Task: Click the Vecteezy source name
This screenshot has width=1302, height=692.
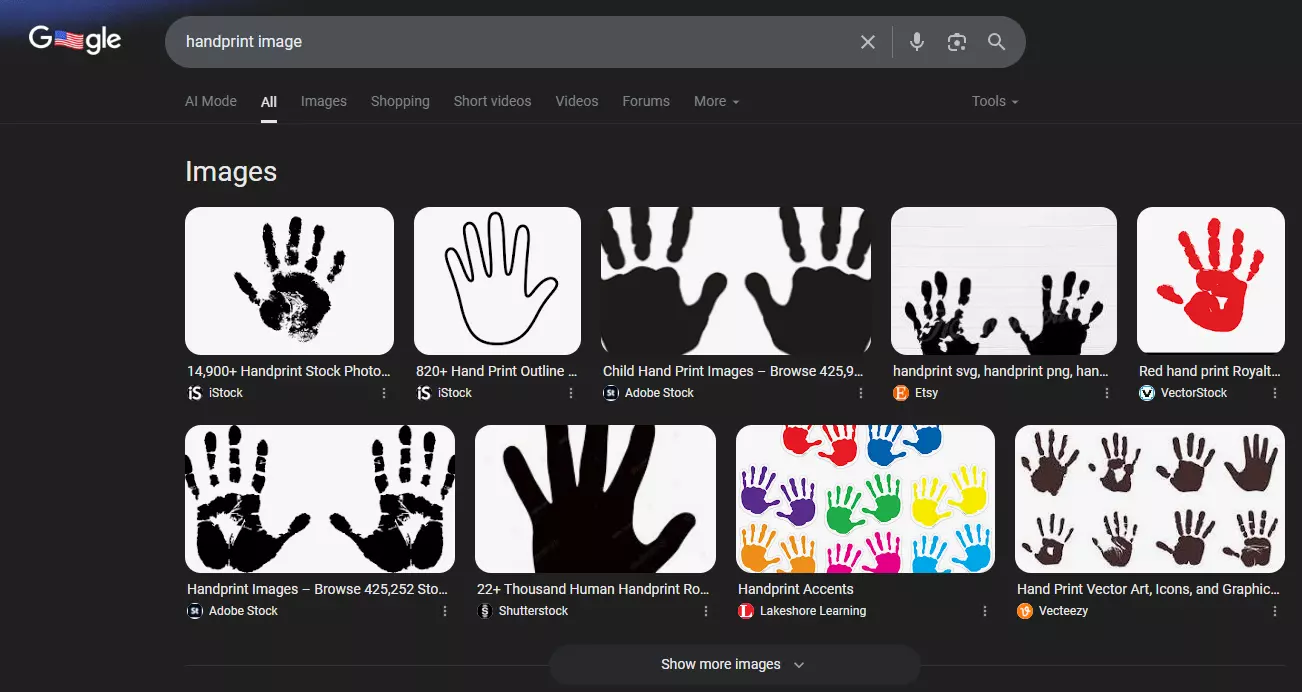Action: tap(1064, 611)
